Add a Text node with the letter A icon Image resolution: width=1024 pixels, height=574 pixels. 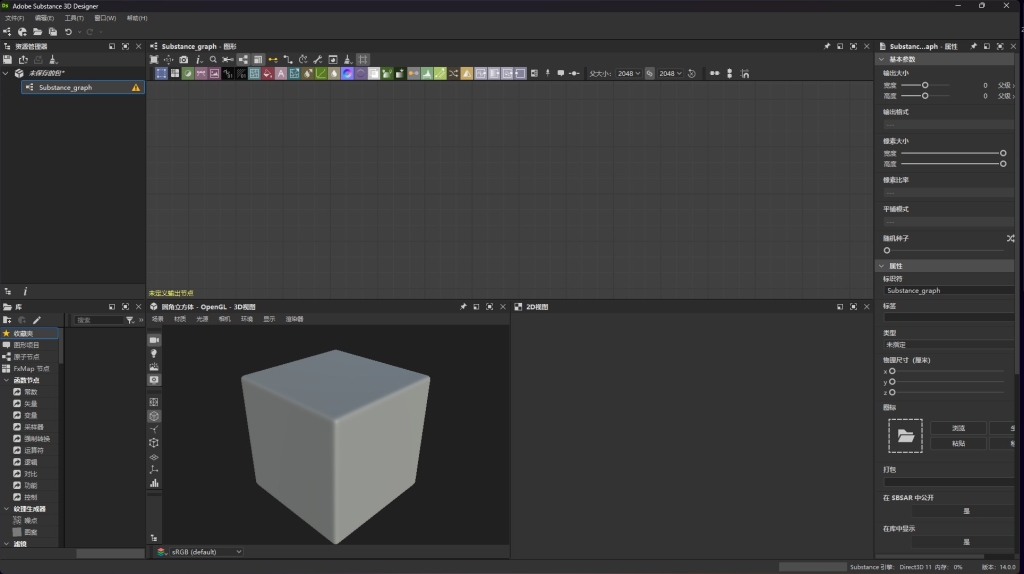coord(281,74)
